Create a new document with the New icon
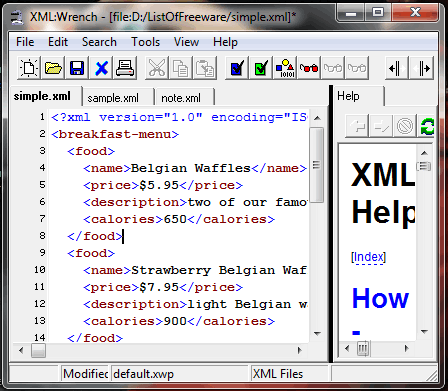The height and width of the screenshot is (391, 448). point(29,68)
